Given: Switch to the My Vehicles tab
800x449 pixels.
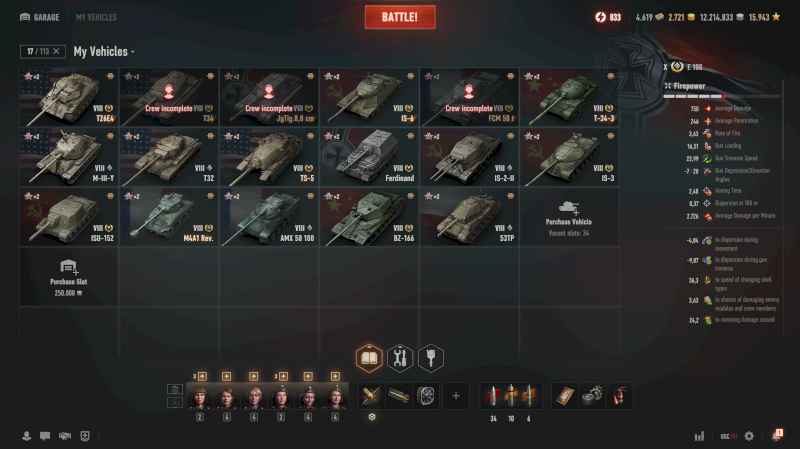Looking at the screenshot, I should pyautogui.click(x=96, y=17).
